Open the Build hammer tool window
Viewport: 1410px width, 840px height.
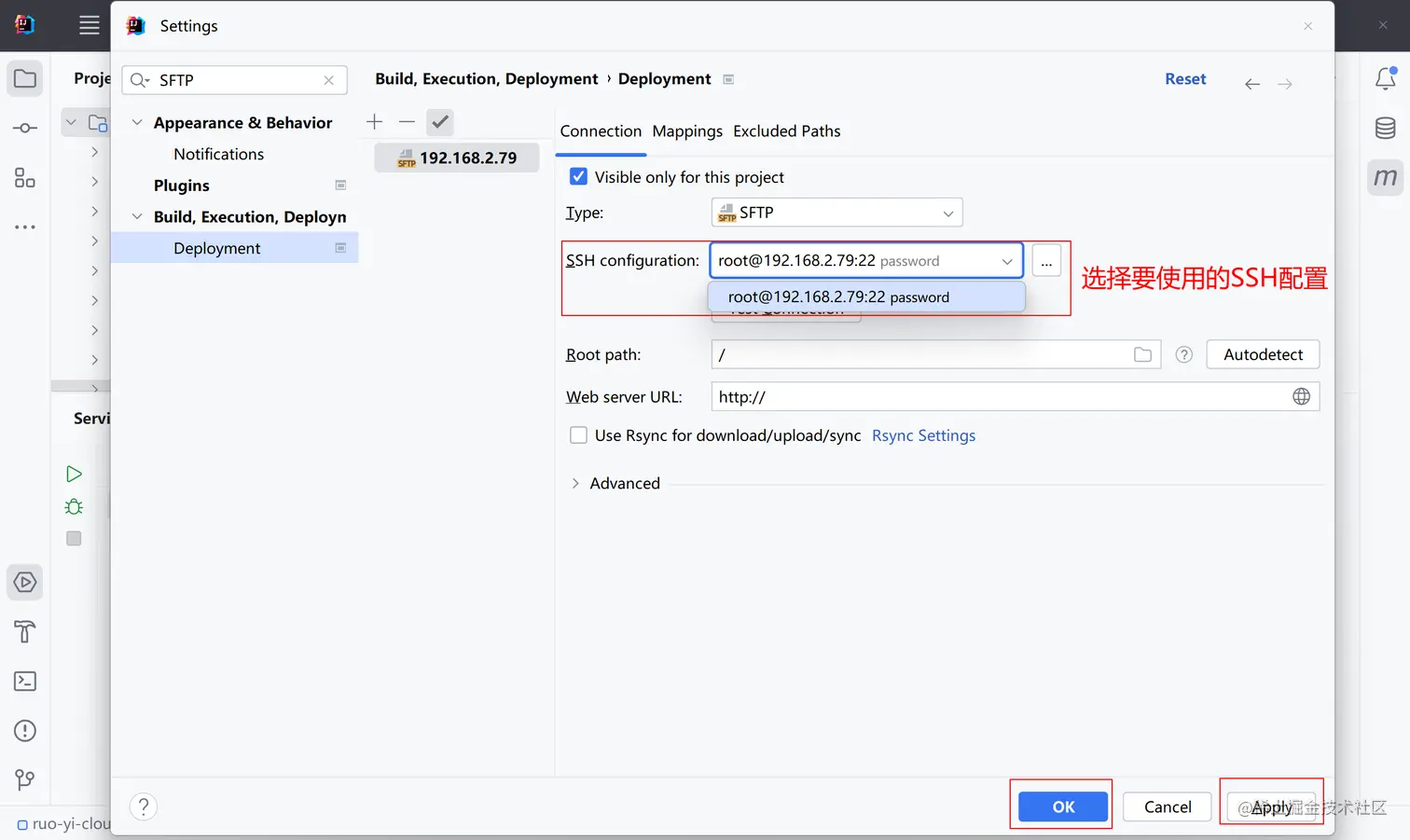(25, 632)
